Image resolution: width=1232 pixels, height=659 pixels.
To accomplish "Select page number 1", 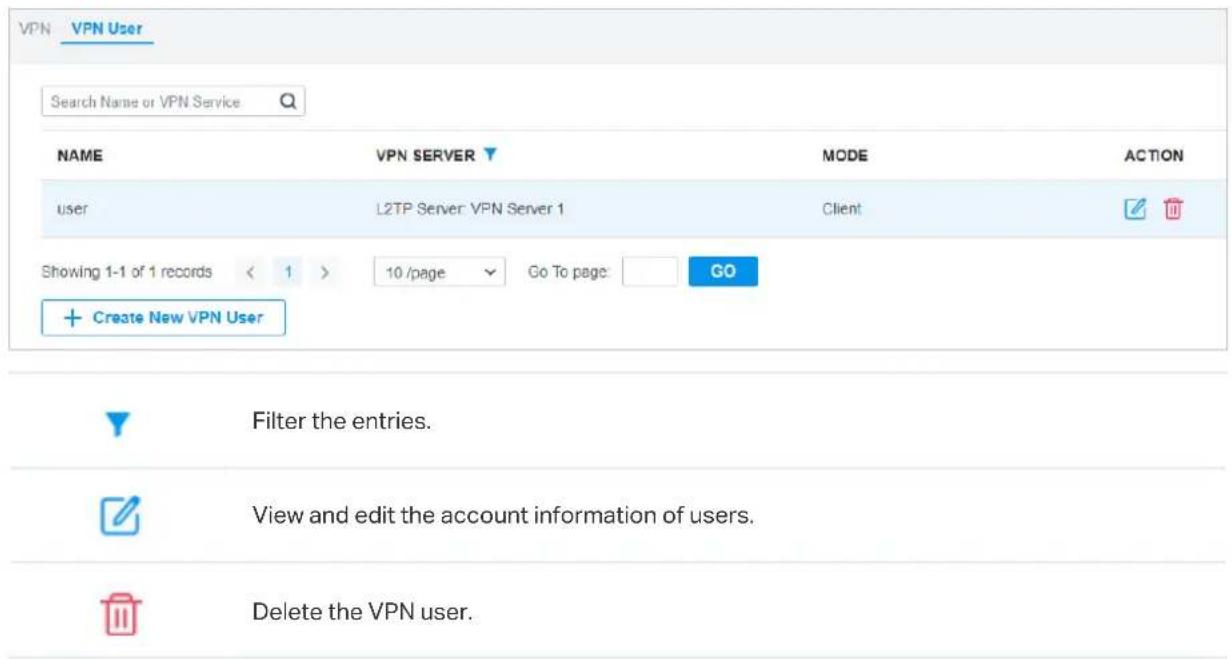I will [288, 271].
